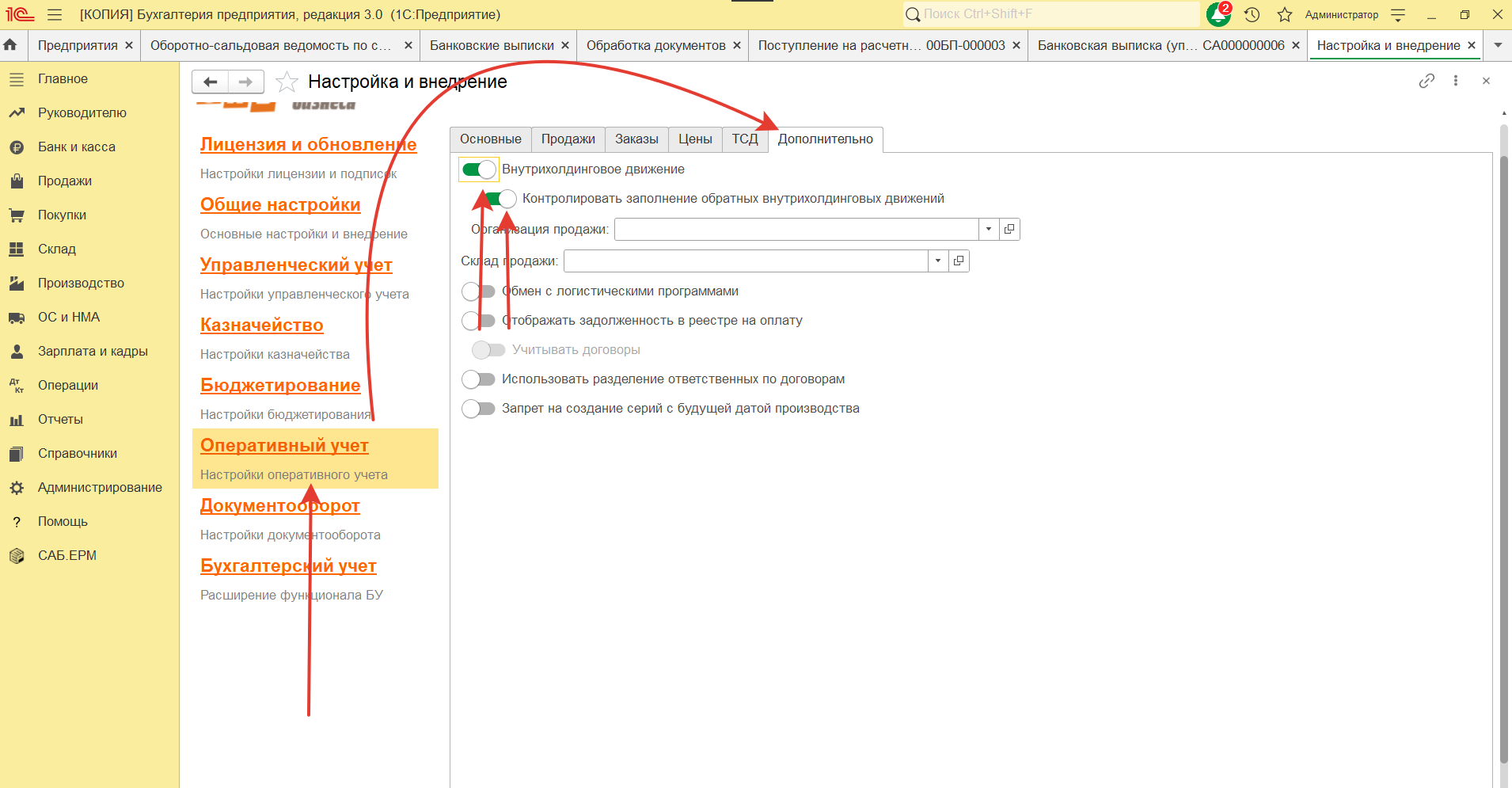Switch to ТСД tab
Viewport: 1512px width, 788px height.
coord(745,139)
